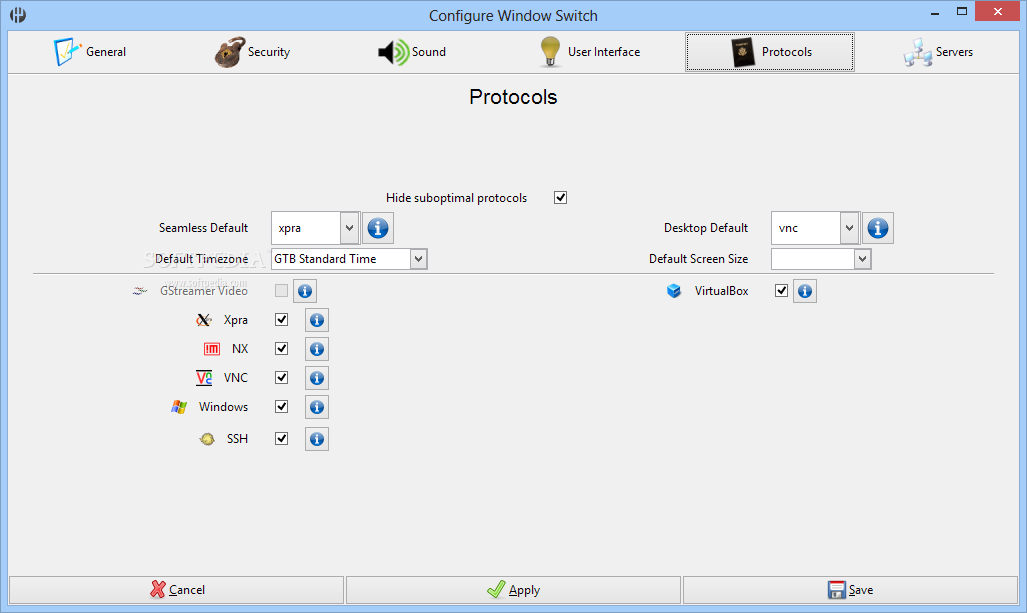Uncheck the Windows protocol checkbox
The image size is (1027, 613).
[282, 406]
